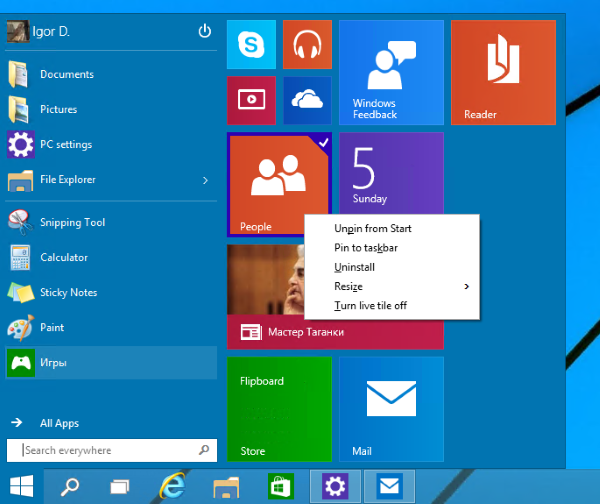The width and height of the screenshot is (600, 504).
Task: Turn live tile off
Action: point(371,306)
